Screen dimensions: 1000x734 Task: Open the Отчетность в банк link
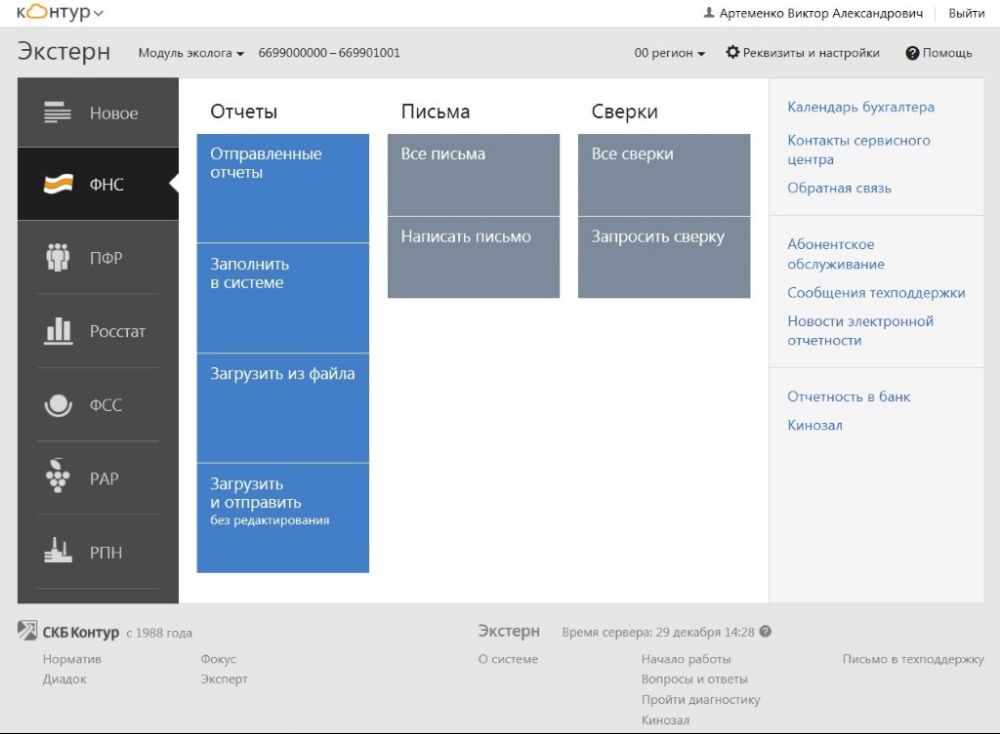pos(848,397)
